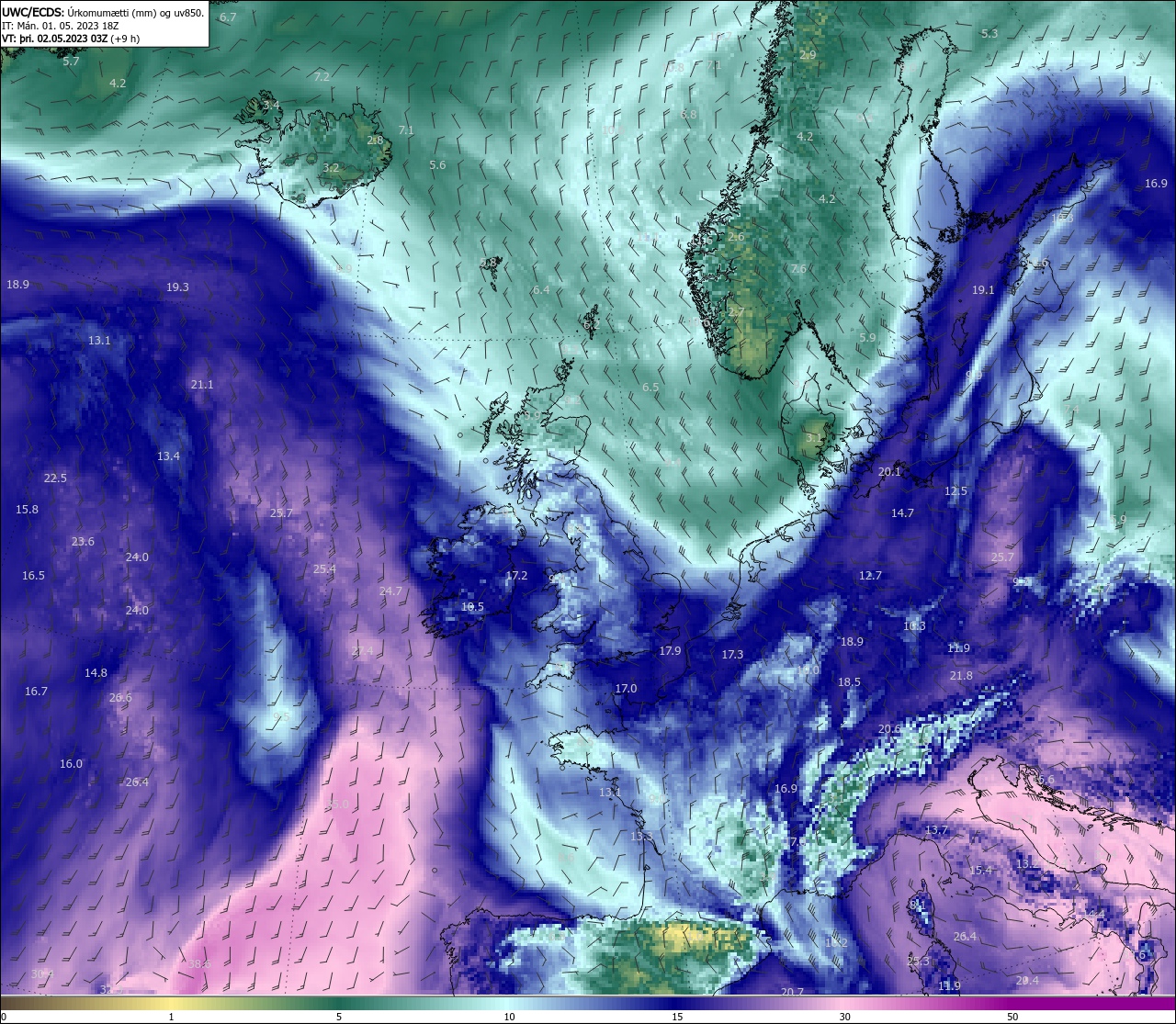Click the value 38.8 in the pink area
Viewport: 1176px width, 1024px height.
(199, 964)
